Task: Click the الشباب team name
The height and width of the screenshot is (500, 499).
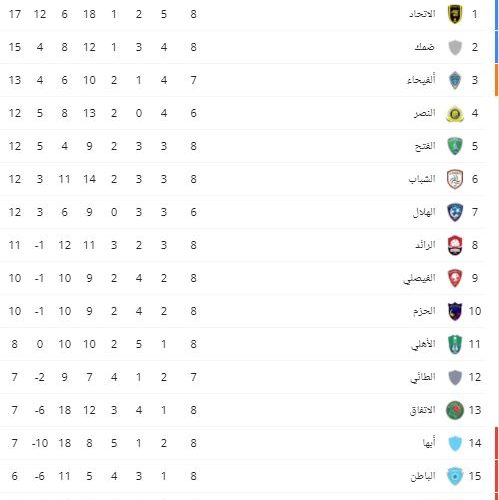Action: click(422, 179)
